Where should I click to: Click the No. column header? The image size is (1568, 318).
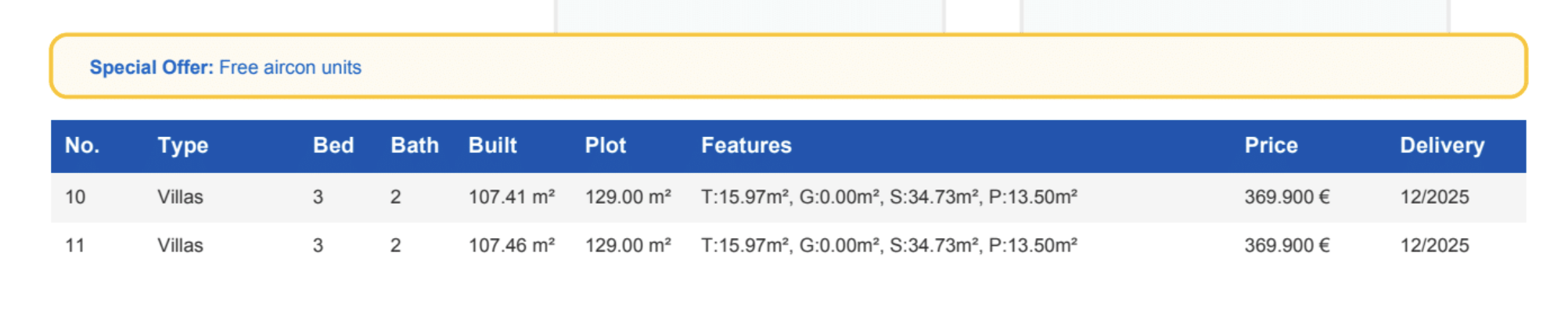[x=82, y=146]
